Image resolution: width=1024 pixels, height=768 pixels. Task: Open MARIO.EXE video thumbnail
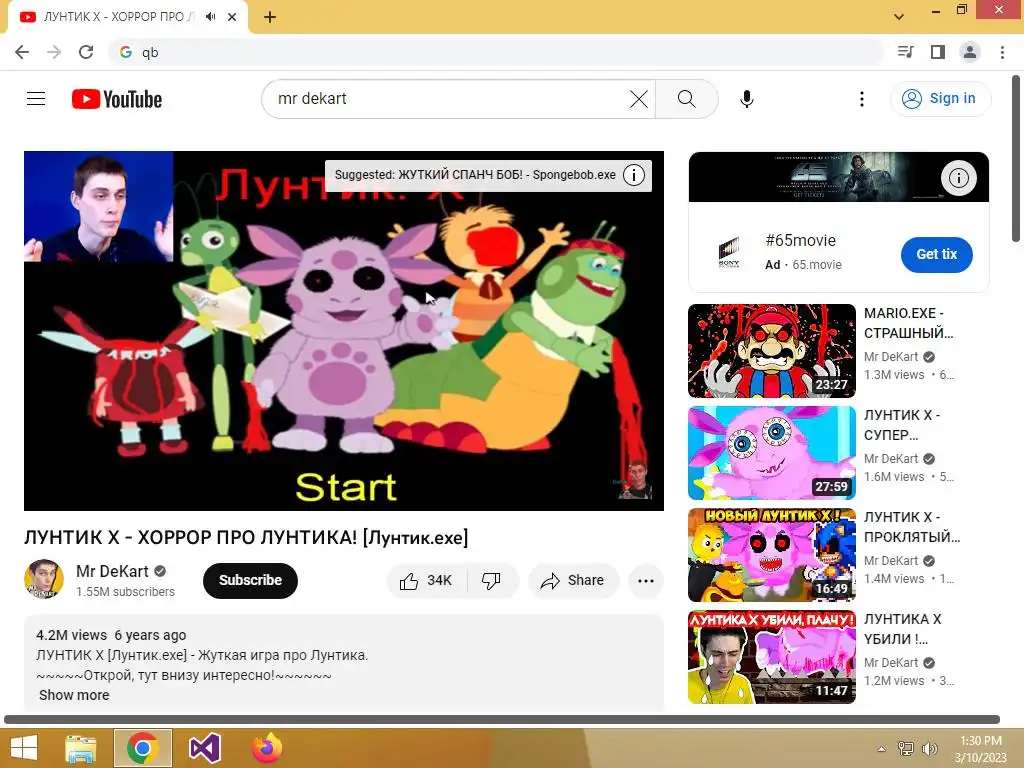point(771,351)
